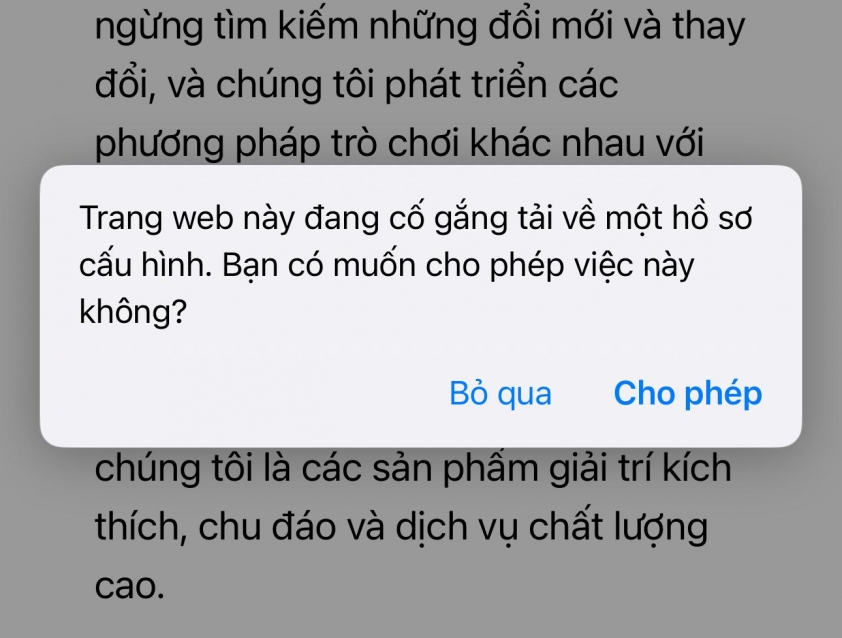Image resolution: width=842 pixels, height=638 pixels.
Task: Click the word "web" in the alert text
Action: click(x=202, y=219)
